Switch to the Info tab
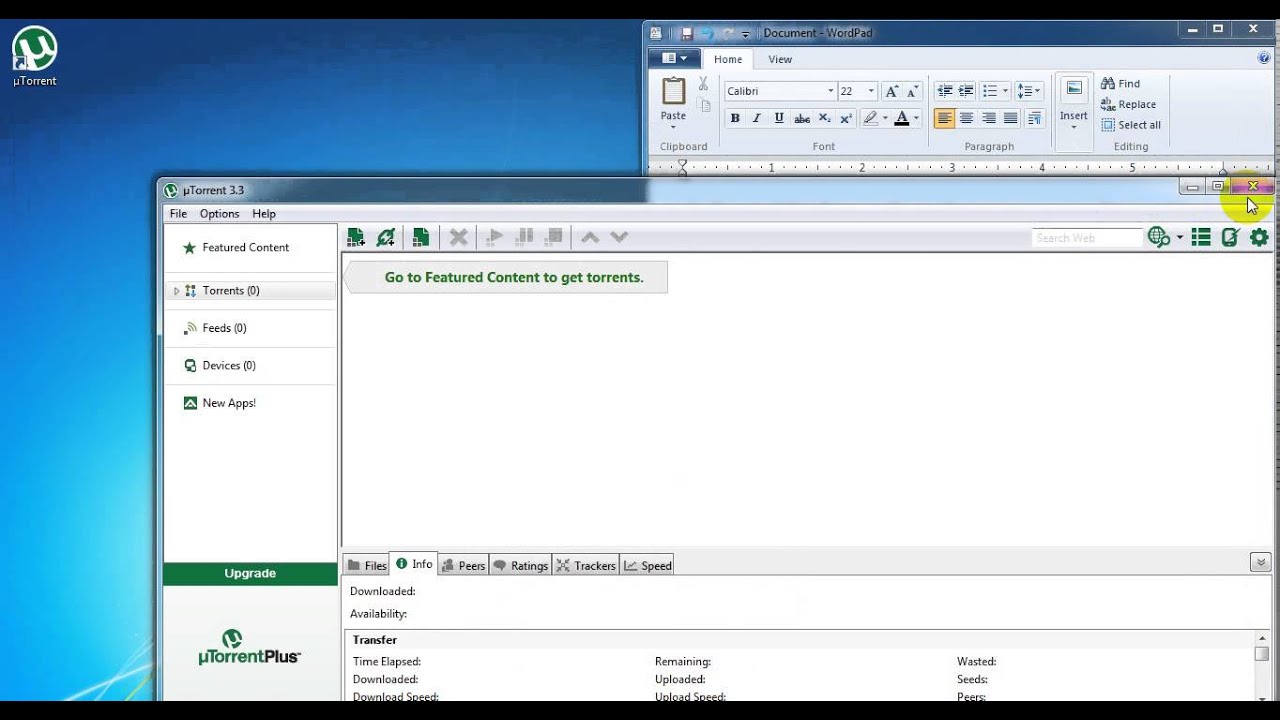Viewport: 1280px width, 720px height. pos(414,565)
